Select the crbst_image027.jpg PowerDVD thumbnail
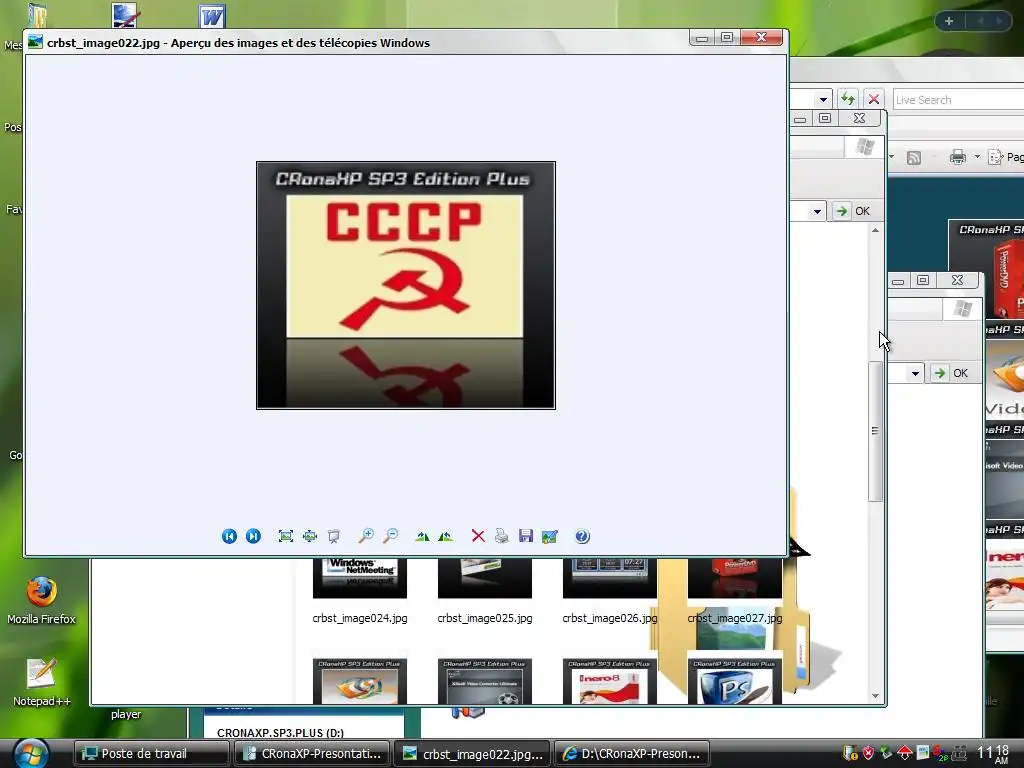Screen dimensions: 1024x768 point(735,578)
